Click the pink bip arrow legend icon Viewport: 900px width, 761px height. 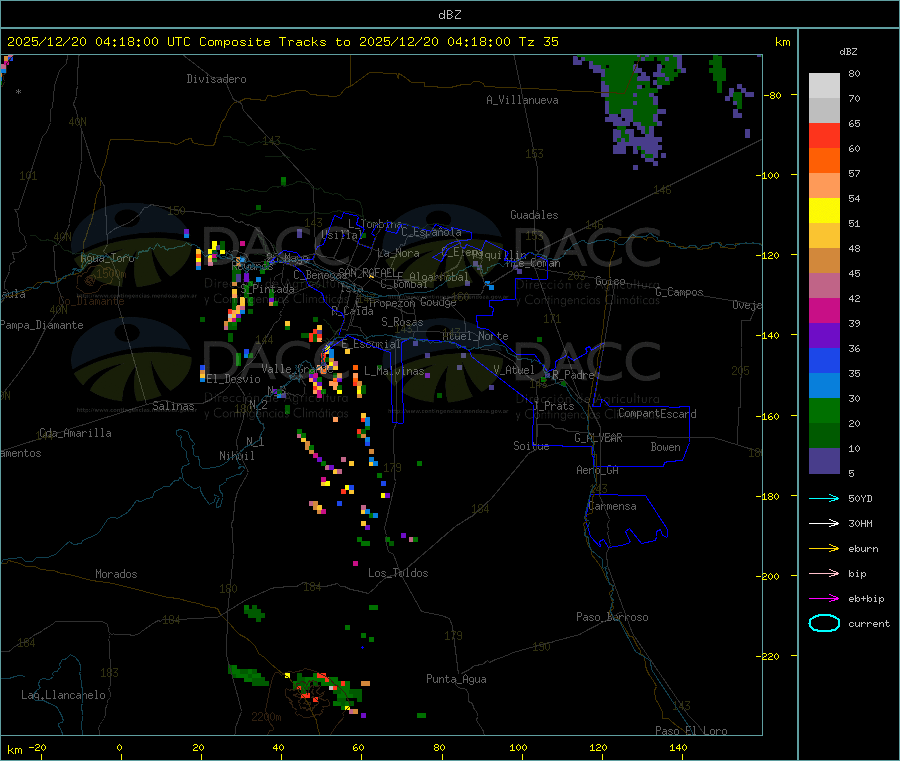[824, 573]
